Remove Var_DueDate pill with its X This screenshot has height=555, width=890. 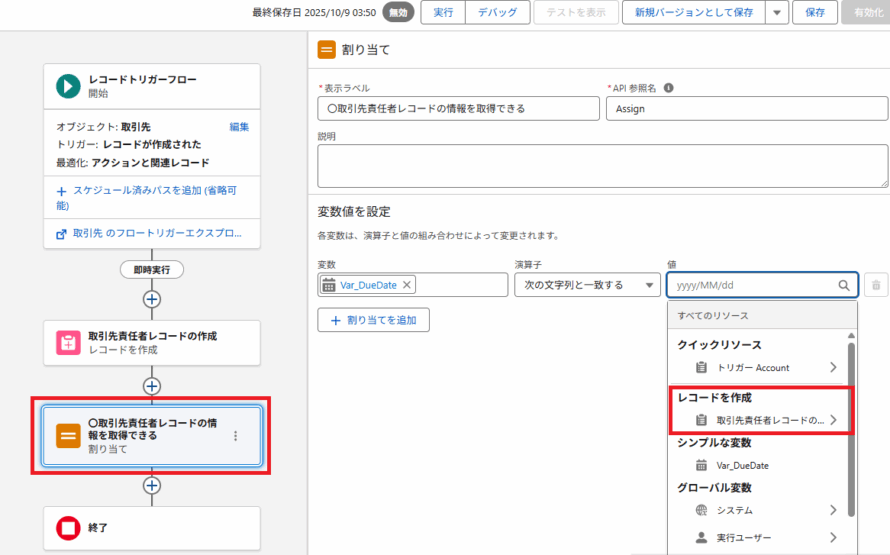point(407,285)
